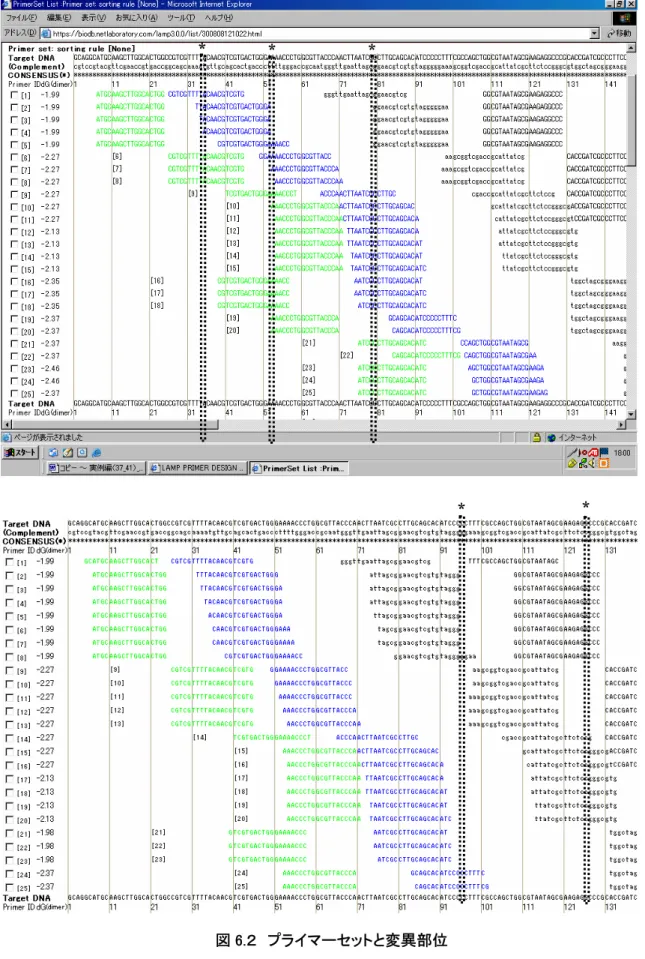Open the 編集(E) menu
Viewport: 645px width, 959px height.
click(x=59, y=18)
